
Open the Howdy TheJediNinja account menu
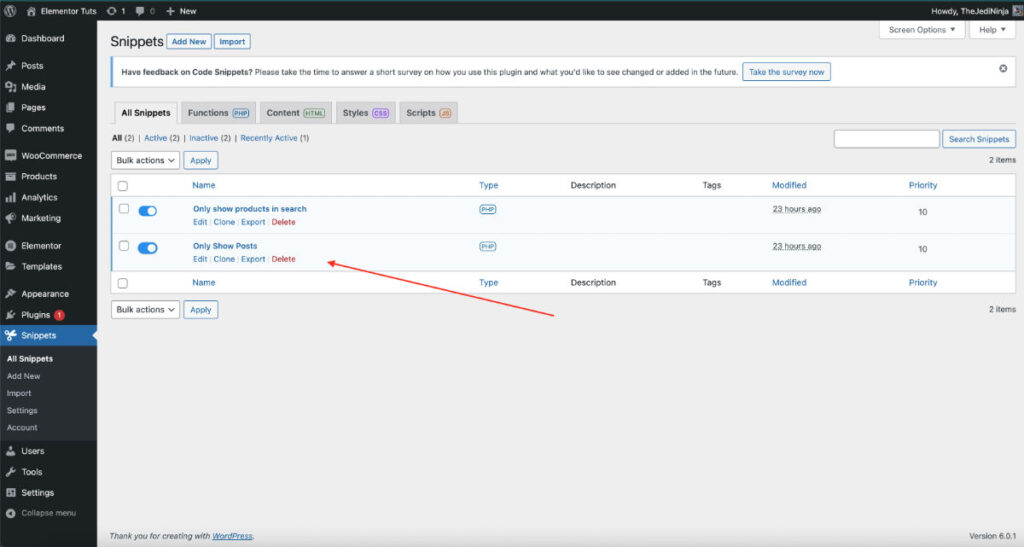click(976, 11)
